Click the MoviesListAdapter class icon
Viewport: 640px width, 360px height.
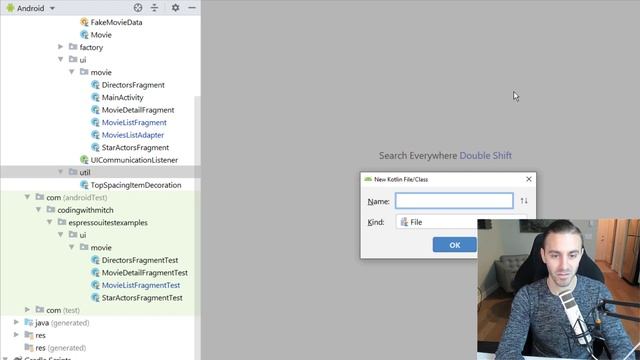point(96,135)
